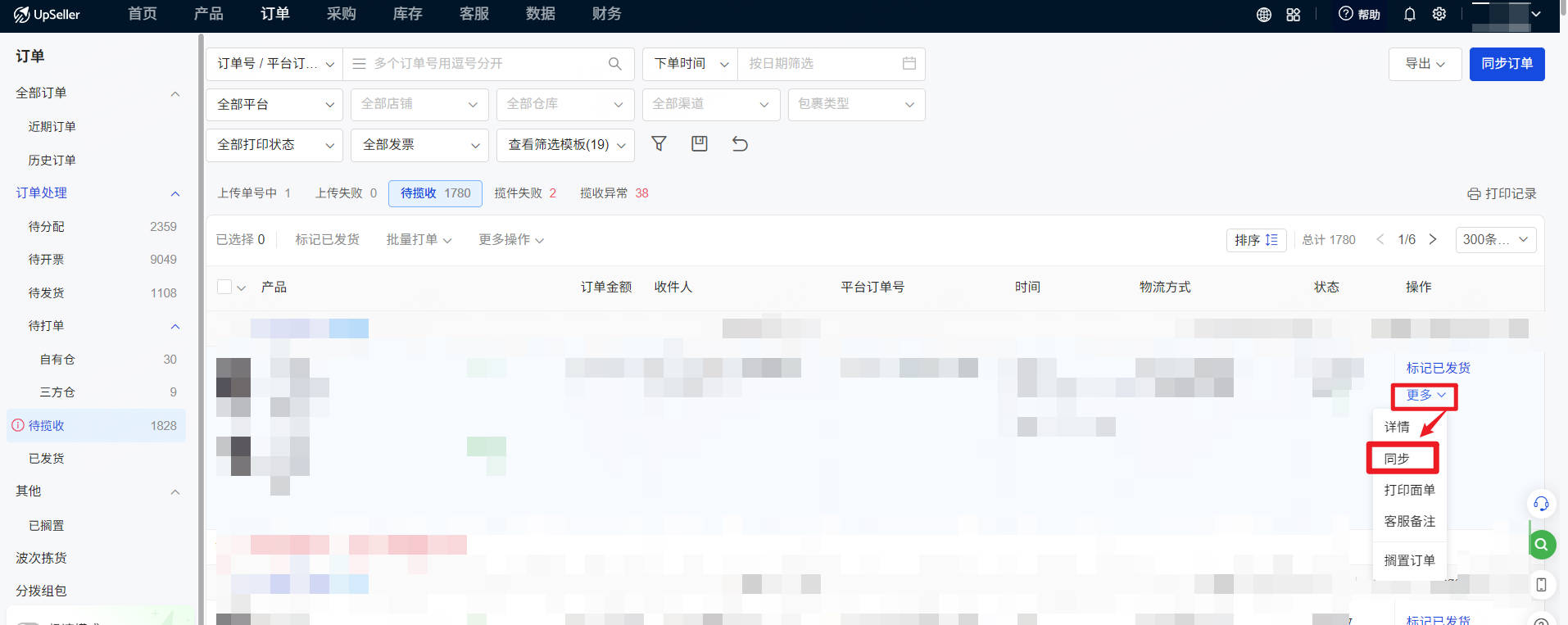Screen dimensions: 1568x625
Task: Open the 帮助 help icon
Action: pyautogui.click(x=1359, y=14)
